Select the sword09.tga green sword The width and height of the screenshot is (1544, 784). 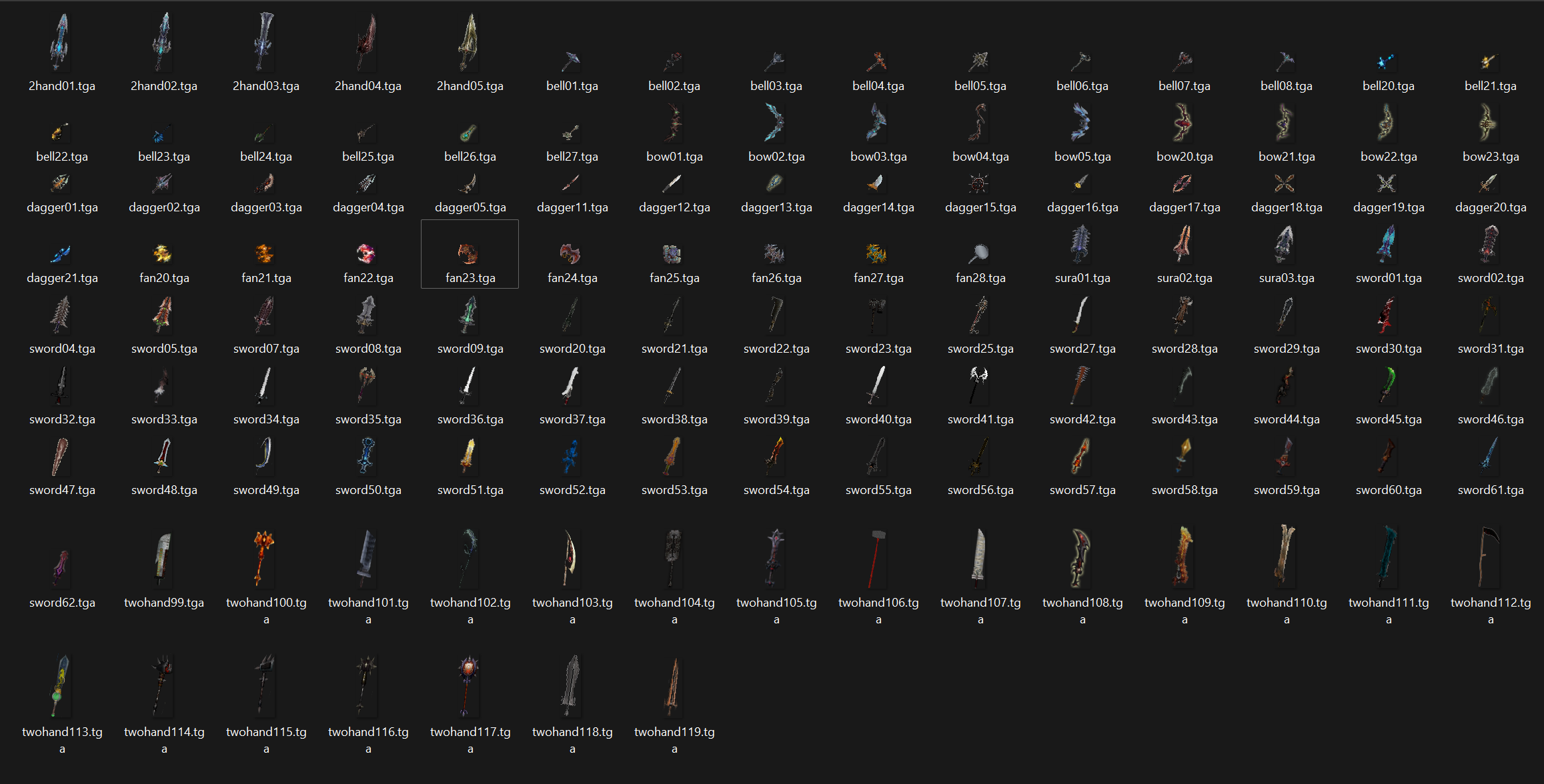click(x=469, y=315)
